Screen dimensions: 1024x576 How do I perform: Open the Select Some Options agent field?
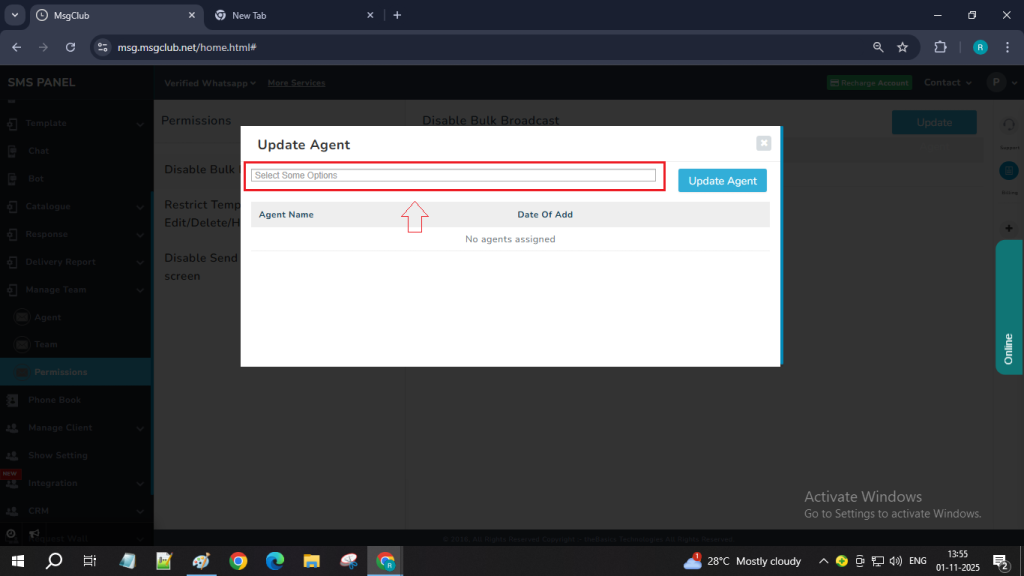(453, 175)
